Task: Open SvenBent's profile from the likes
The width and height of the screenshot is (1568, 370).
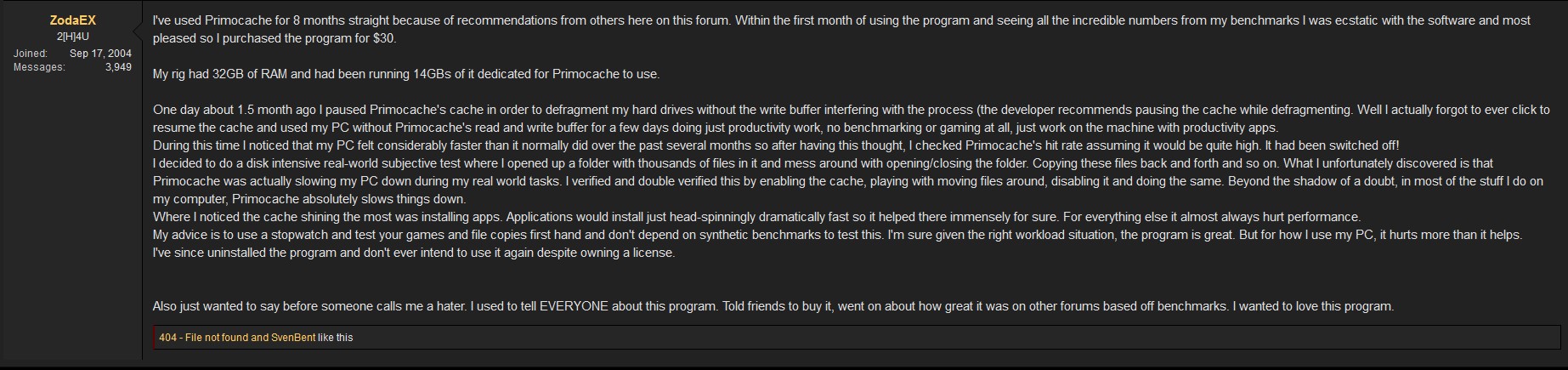Action: 293,338
